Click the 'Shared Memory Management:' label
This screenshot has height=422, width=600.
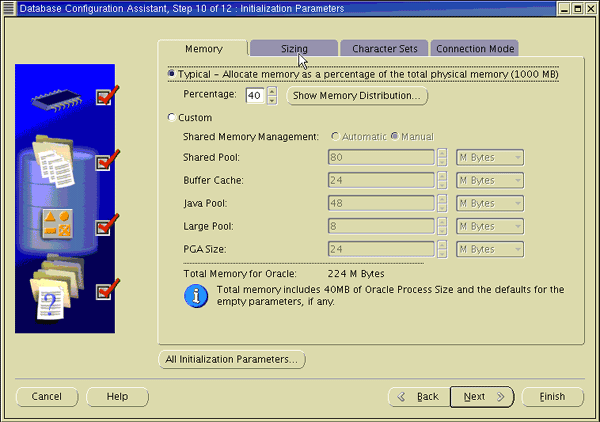click(251, 137)
